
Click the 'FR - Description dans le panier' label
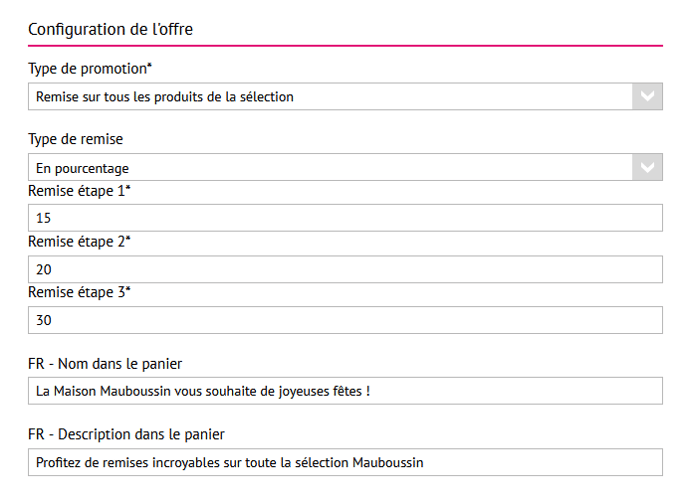point(126,434)
